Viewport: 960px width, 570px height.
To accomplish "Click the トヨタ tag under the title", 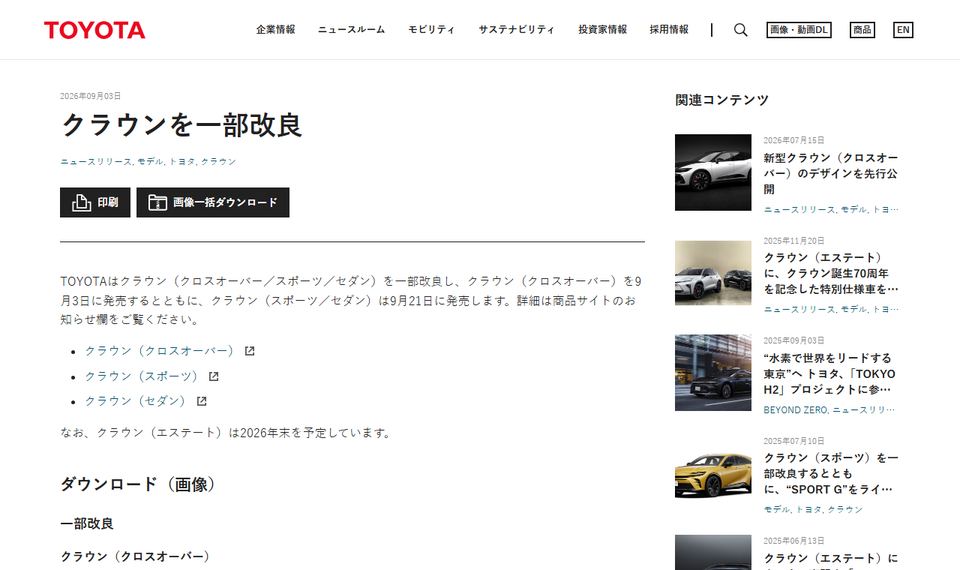I will [x=182, y=162].
